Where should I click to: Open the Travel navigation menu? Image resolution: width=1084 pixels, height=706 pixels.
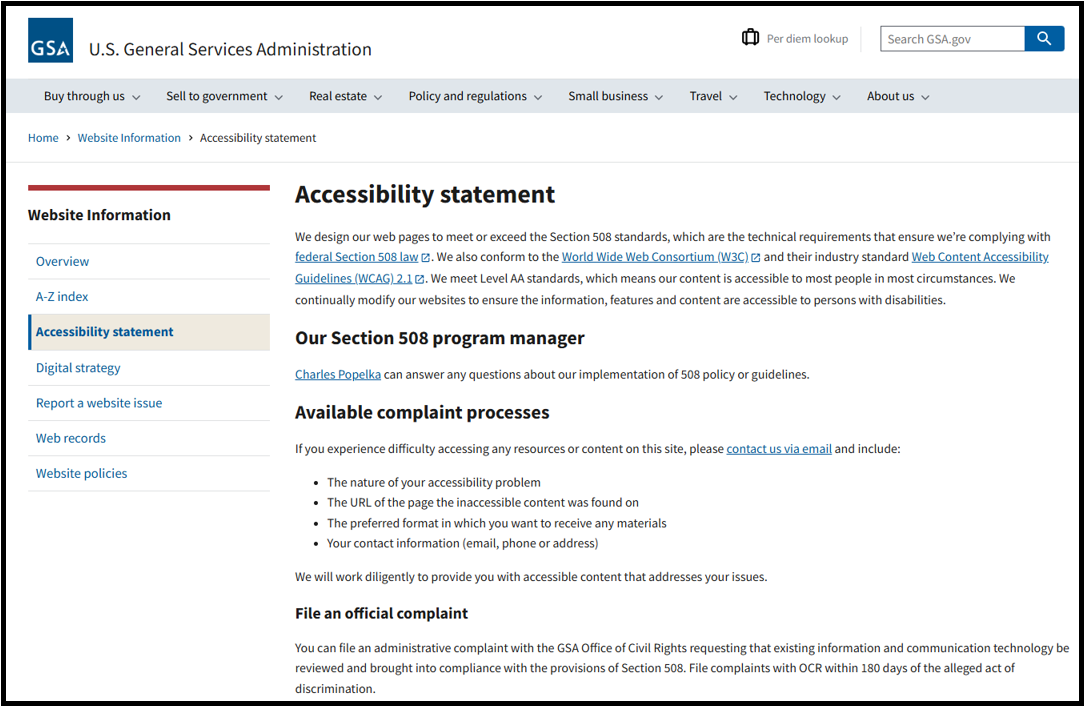713,96
